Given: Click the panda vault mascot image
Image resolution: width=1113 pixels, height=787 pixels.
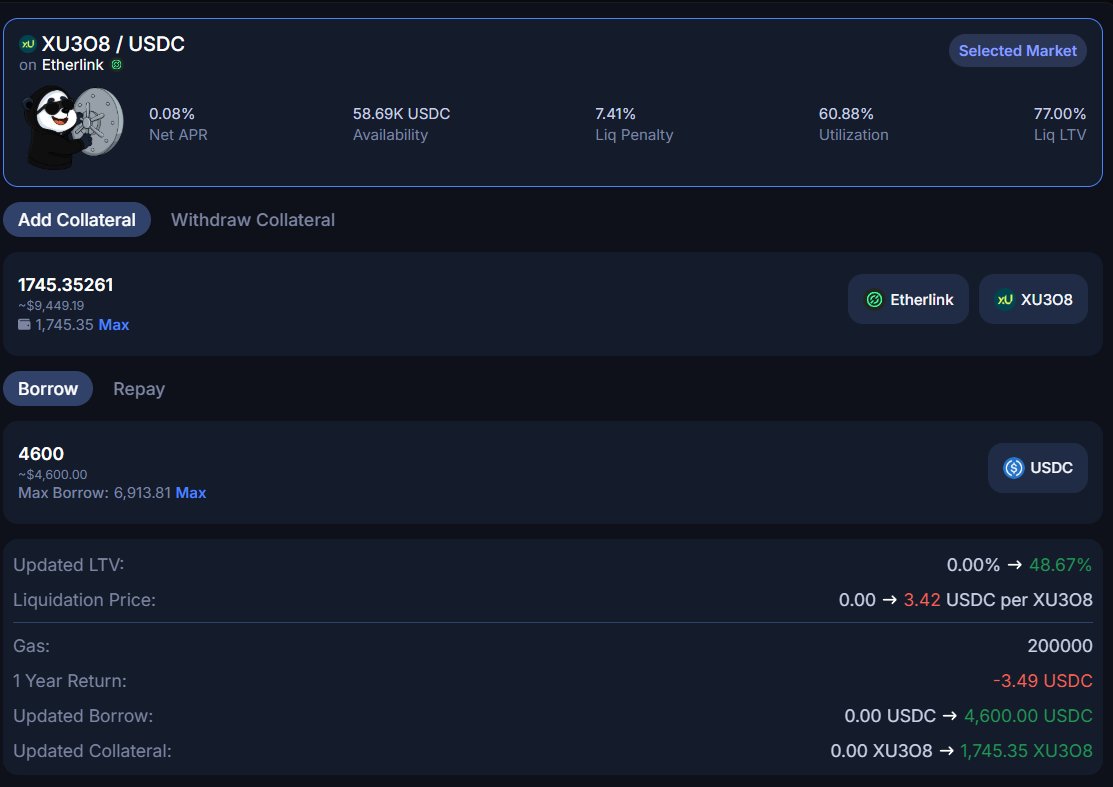Looking at the screenshot, I should tap(72, 124).
